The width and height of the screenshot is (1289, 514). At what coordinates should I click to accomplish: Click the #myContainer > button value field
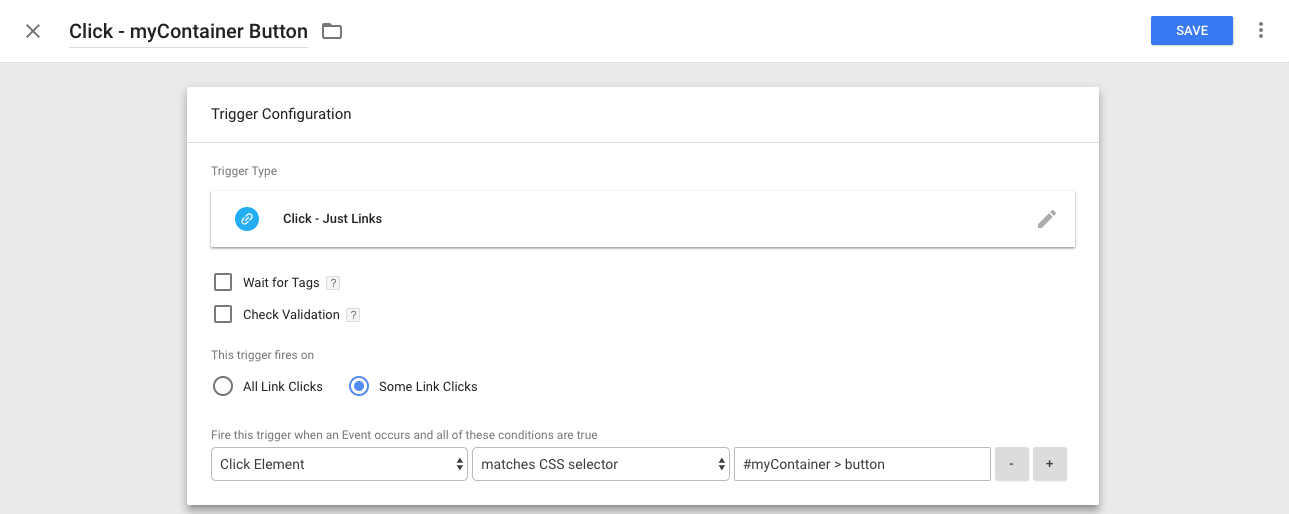(861, 464)
